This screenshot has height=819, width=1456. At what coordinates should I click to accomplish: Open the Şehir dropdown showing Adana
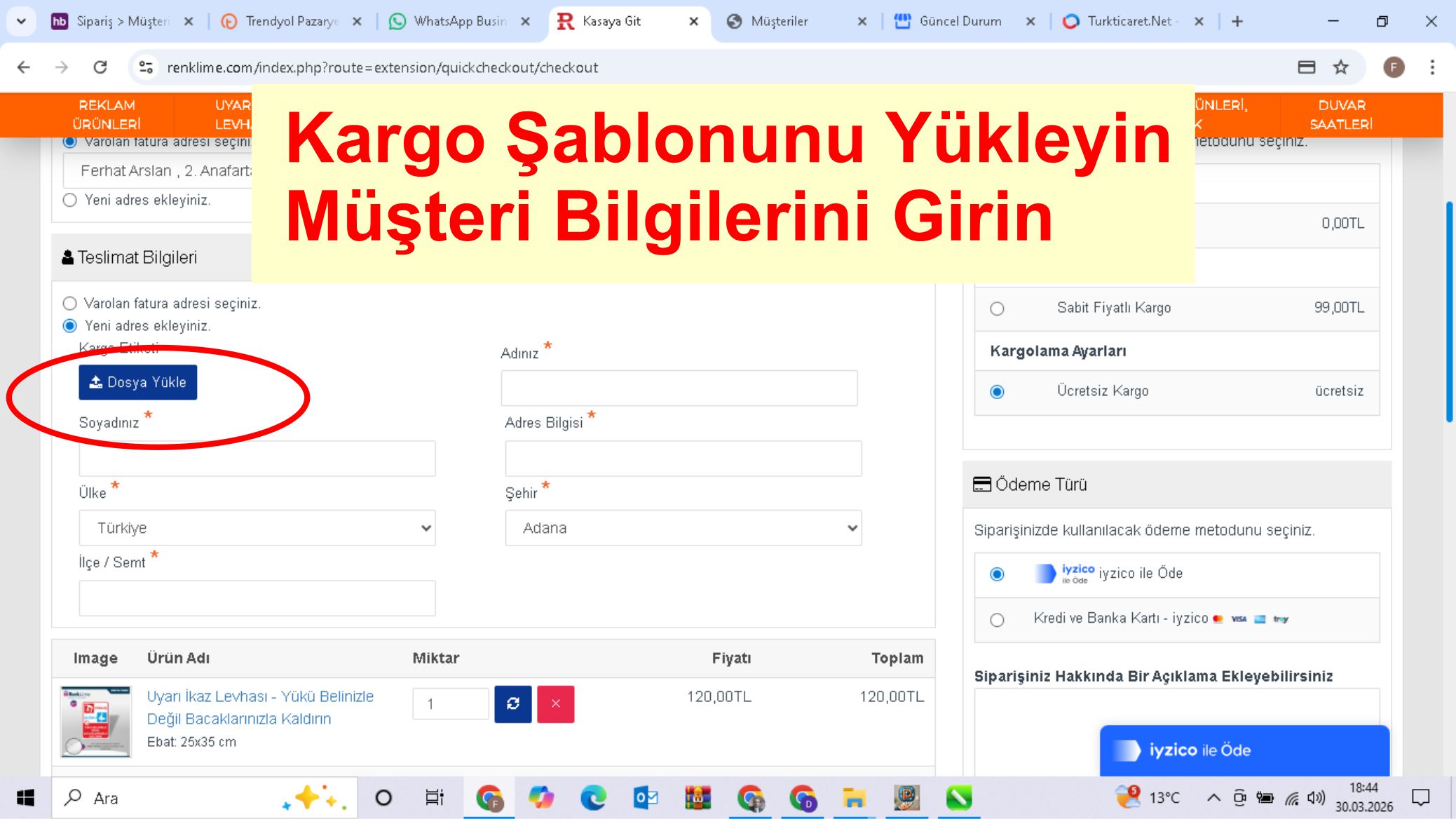pyautogui.click(x=683, y=528)
